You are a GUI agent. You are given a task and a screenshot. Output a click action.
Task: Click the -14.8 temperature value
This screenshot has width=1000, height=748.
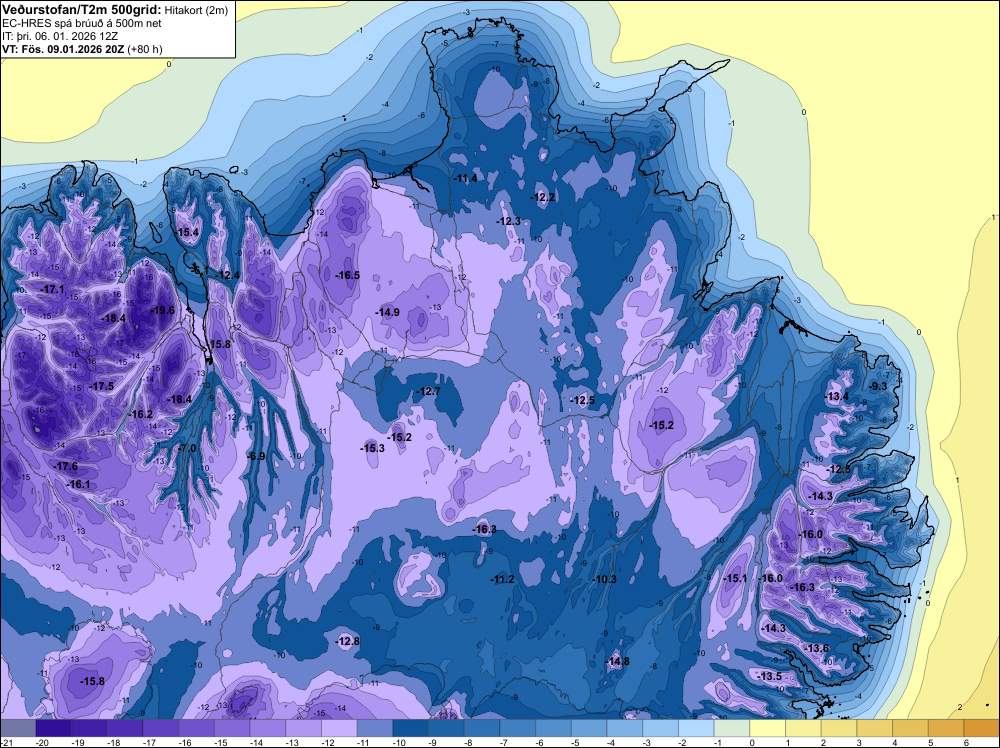tap(617, 661)
